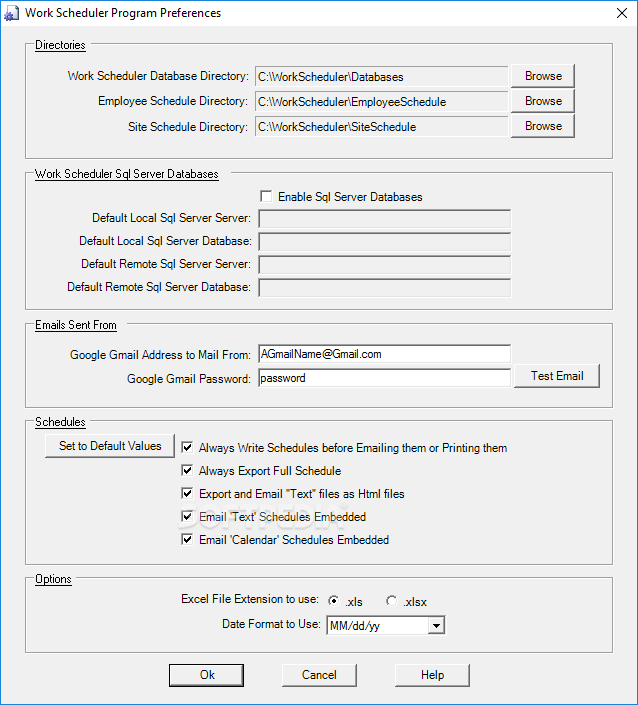
Task: Browse for Work Scheduler Database Directory
Action: 543,76
